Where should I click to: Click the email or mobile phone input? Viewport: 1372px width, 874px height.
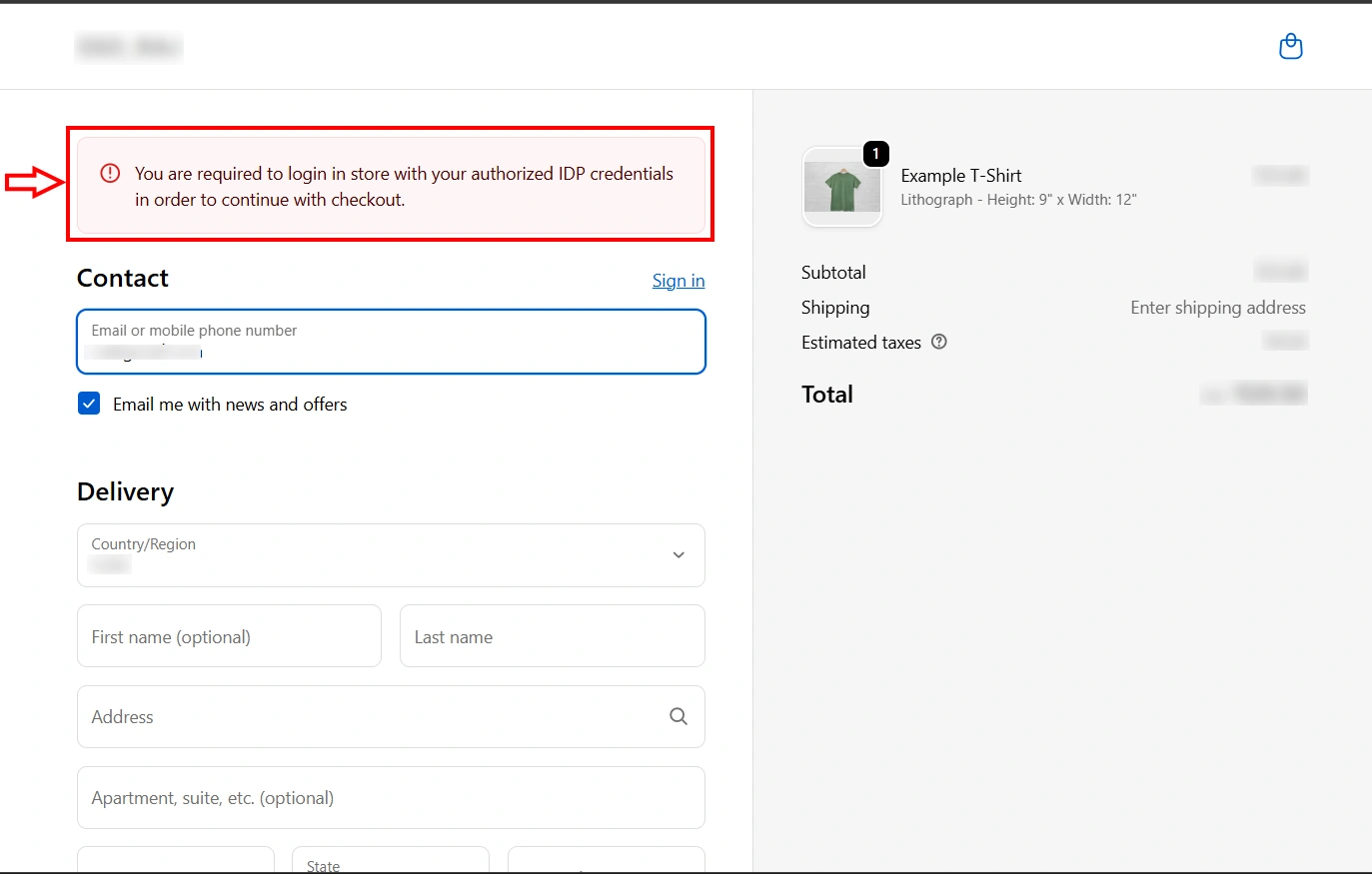point(390,342)
